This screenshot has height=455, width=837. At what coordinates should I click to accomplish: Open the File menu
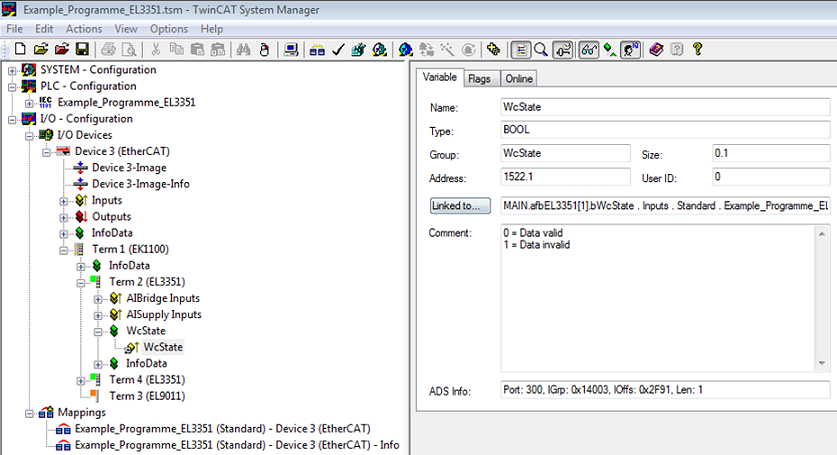point(14,29)
